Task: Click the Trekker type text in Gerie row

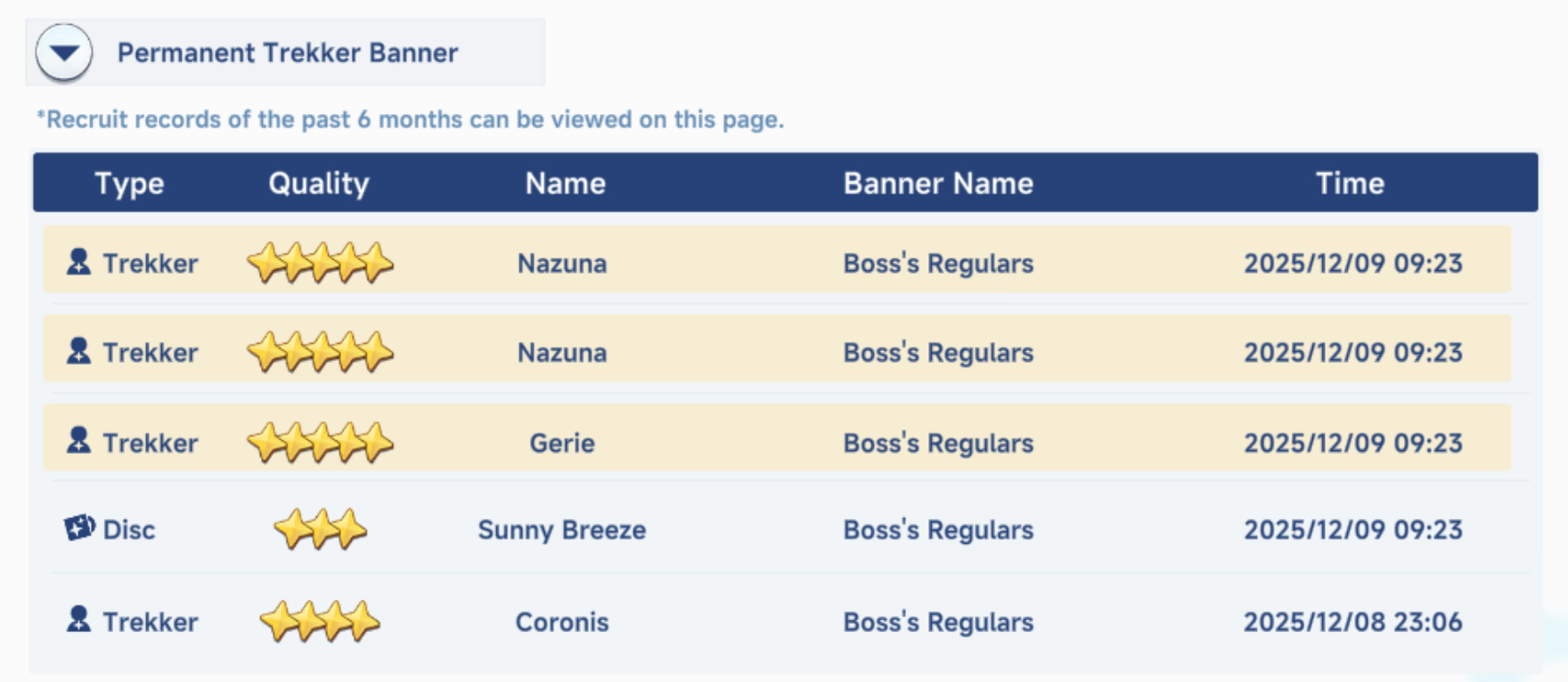Action: pyautogui.click(x=151, y=443)
